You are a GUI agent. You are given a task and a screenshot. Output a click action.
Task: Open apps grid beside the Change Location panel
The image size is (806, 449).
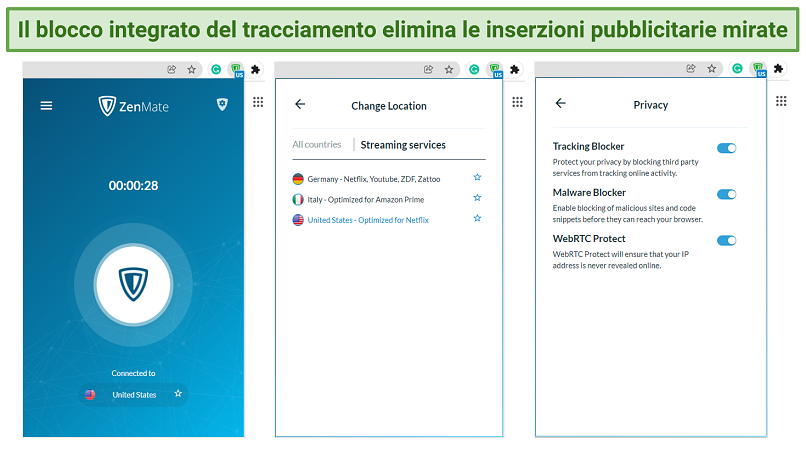pyautogui.click(x=518, y=102)
